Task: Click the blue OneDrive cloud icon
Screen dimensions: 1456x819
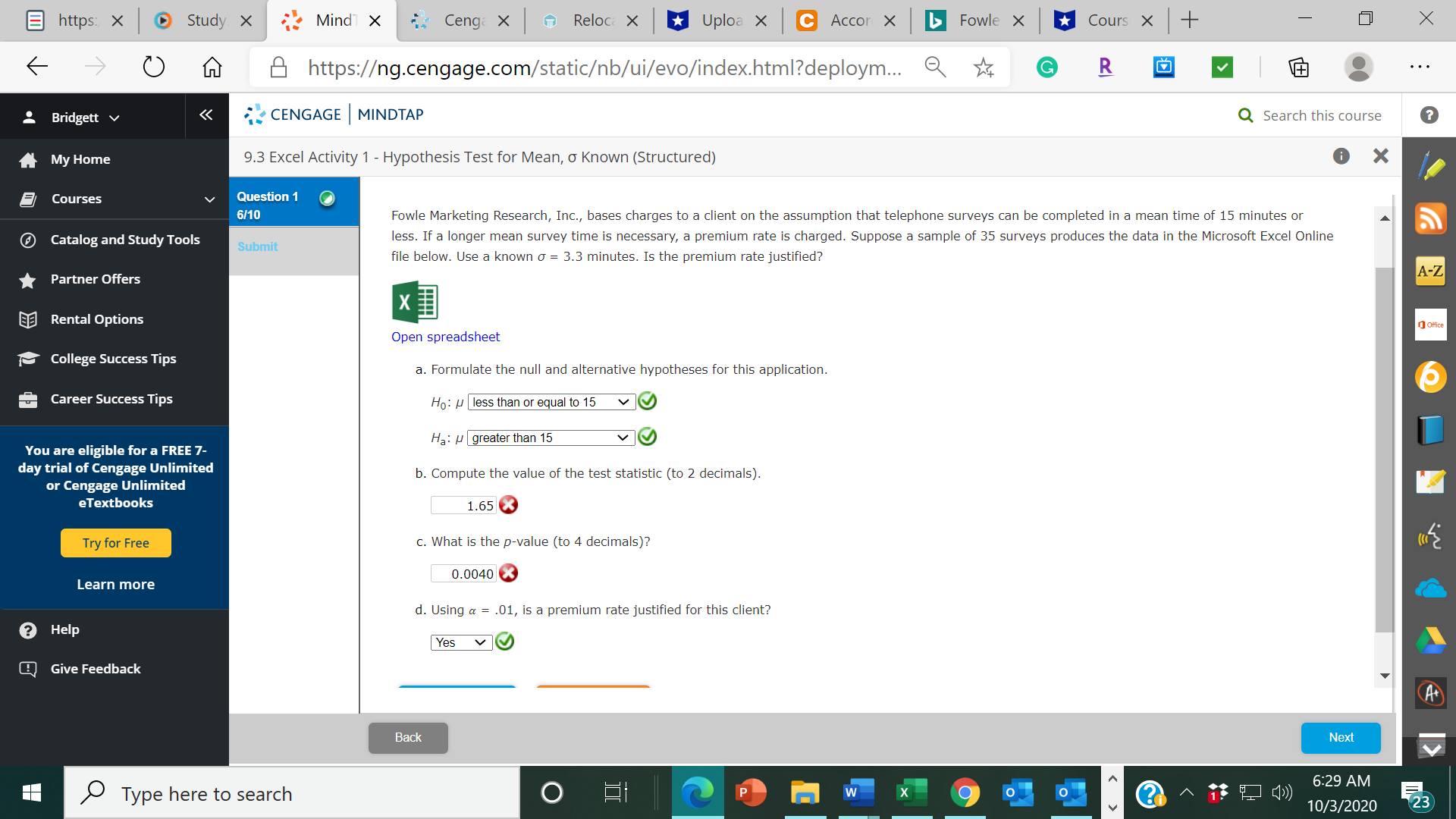Action: [x=1430, y=588]
